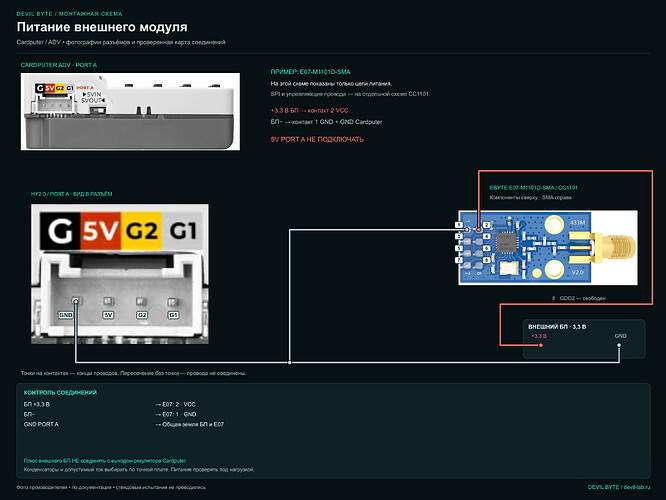Click the 'ПРИМЕР: E07-M1101D-SMA' heading
The width and height of the screenshot is (666, 500).
310,72
